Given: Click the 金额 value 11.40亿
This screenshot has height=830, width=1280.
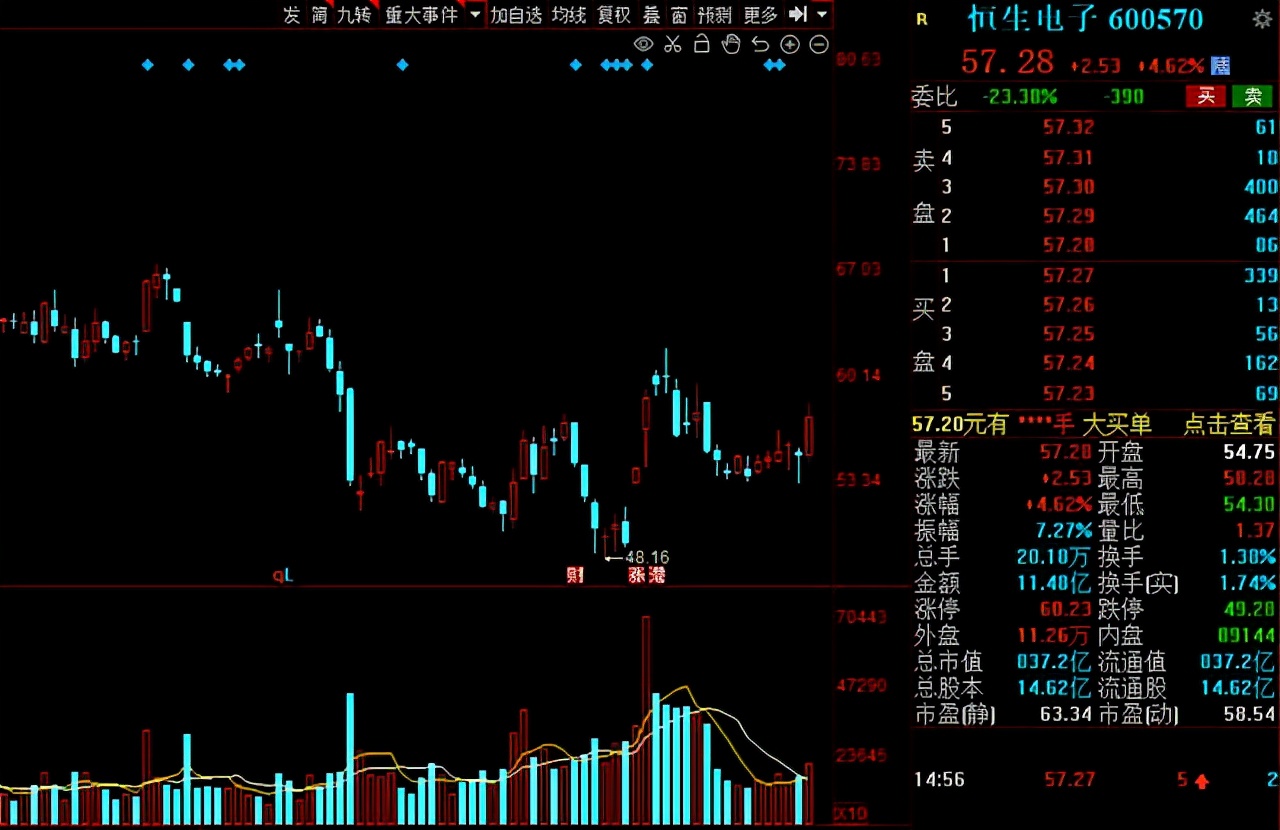Looking at the screenshot, I should coord(1054,582).
